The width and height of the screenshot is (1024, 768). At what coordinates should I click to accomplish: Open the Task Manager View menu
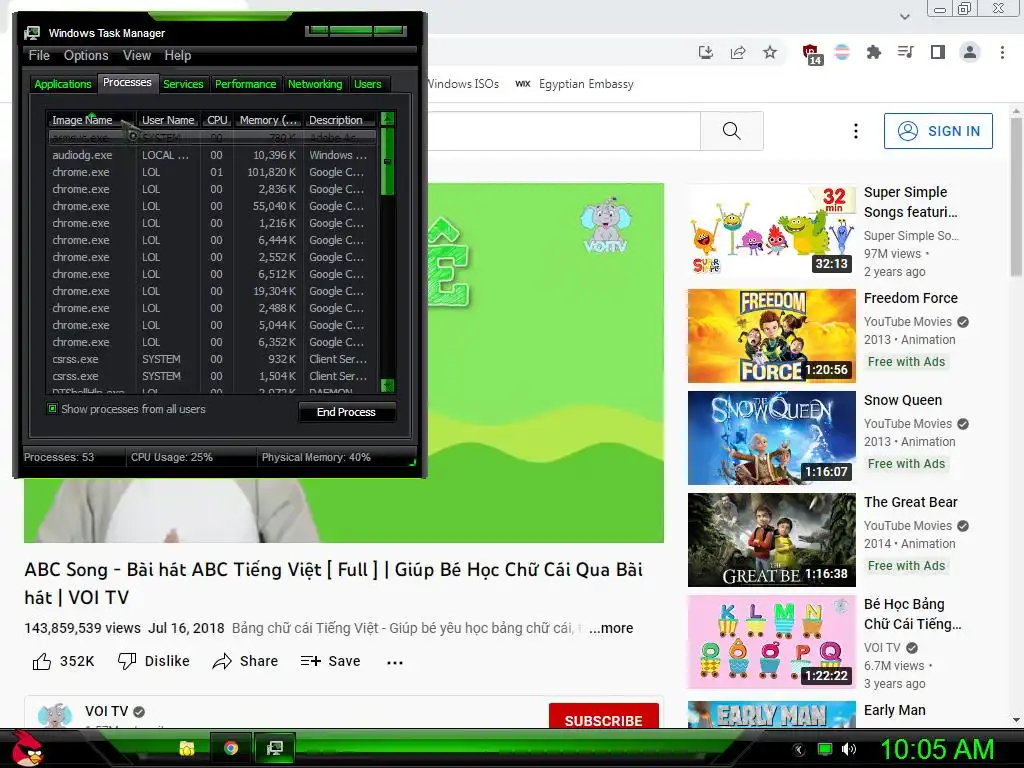point(137,56)
